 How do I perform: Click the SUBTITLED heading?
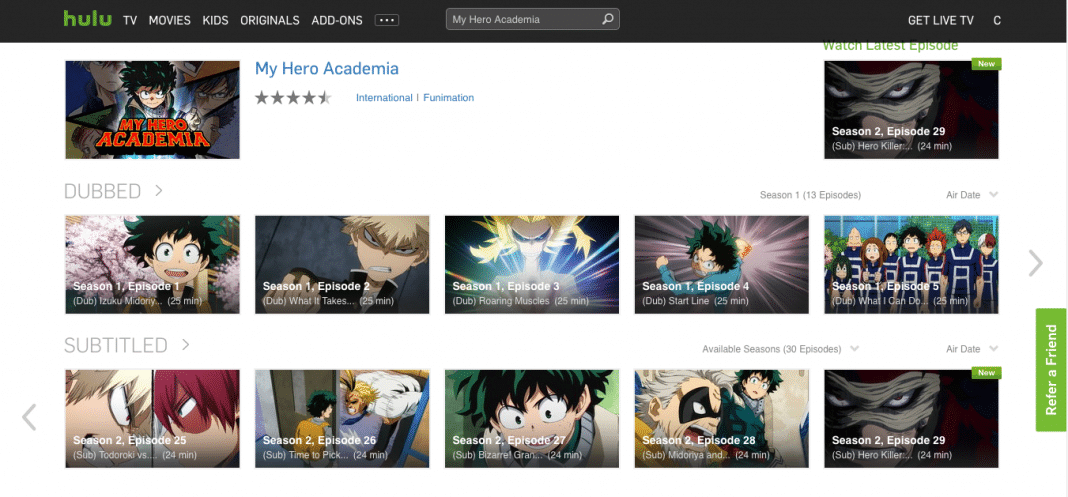pos(116,345)
